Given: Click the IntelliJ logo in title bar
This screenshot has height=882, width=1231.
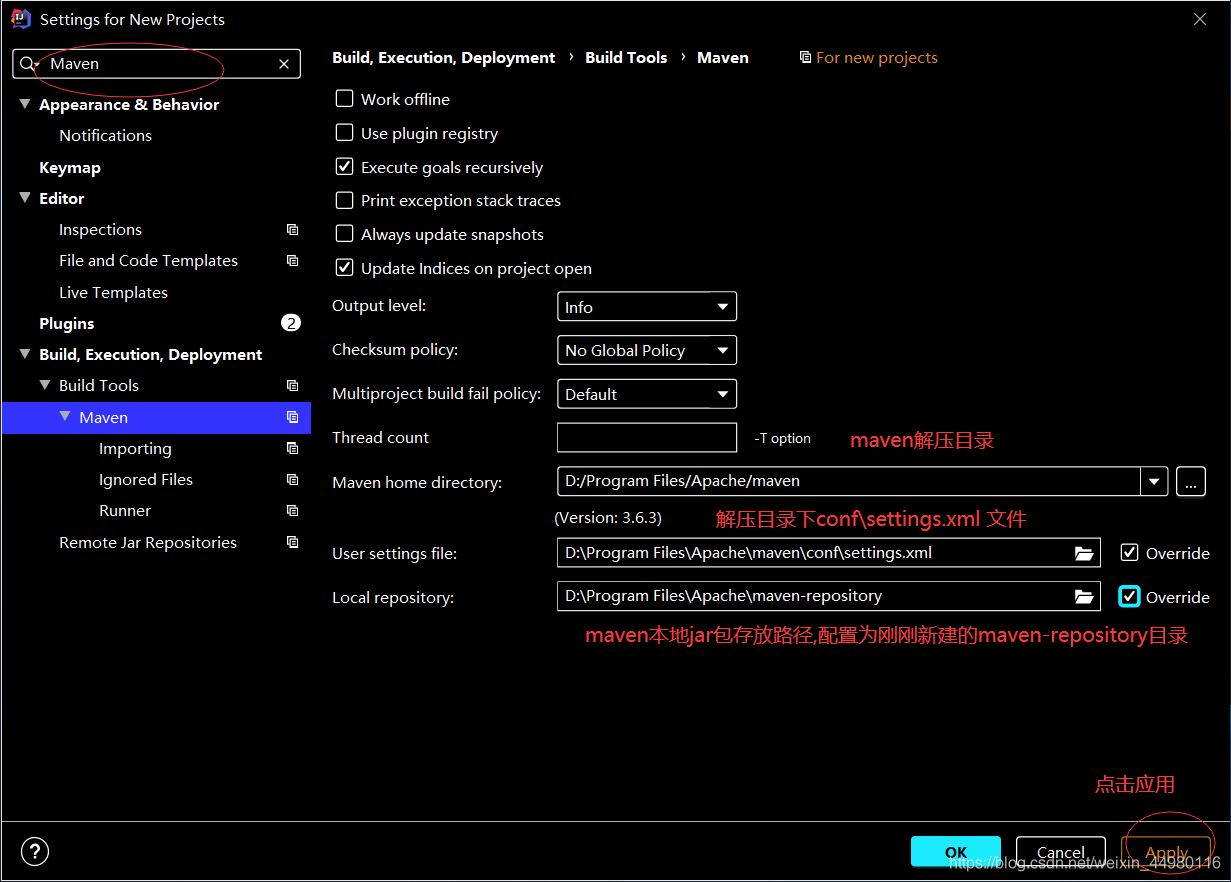Looking at the screenshot, I should [20, 19].
